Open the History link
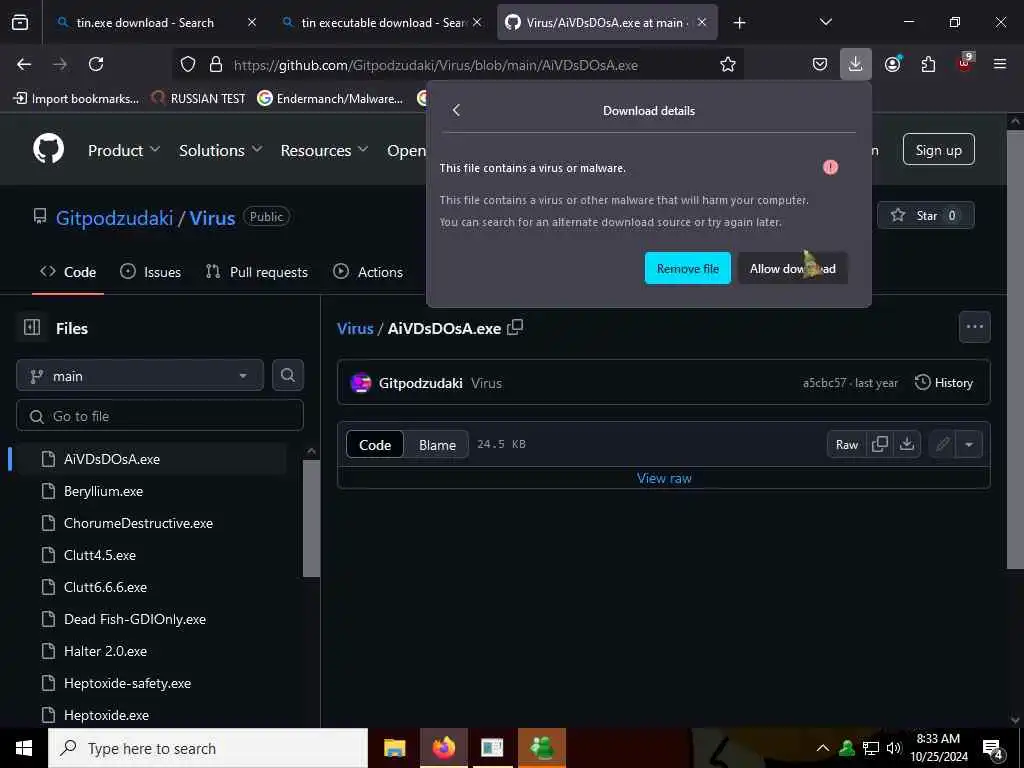The image size is (1024, 768). pyautogui.click(x=944, y=383)
